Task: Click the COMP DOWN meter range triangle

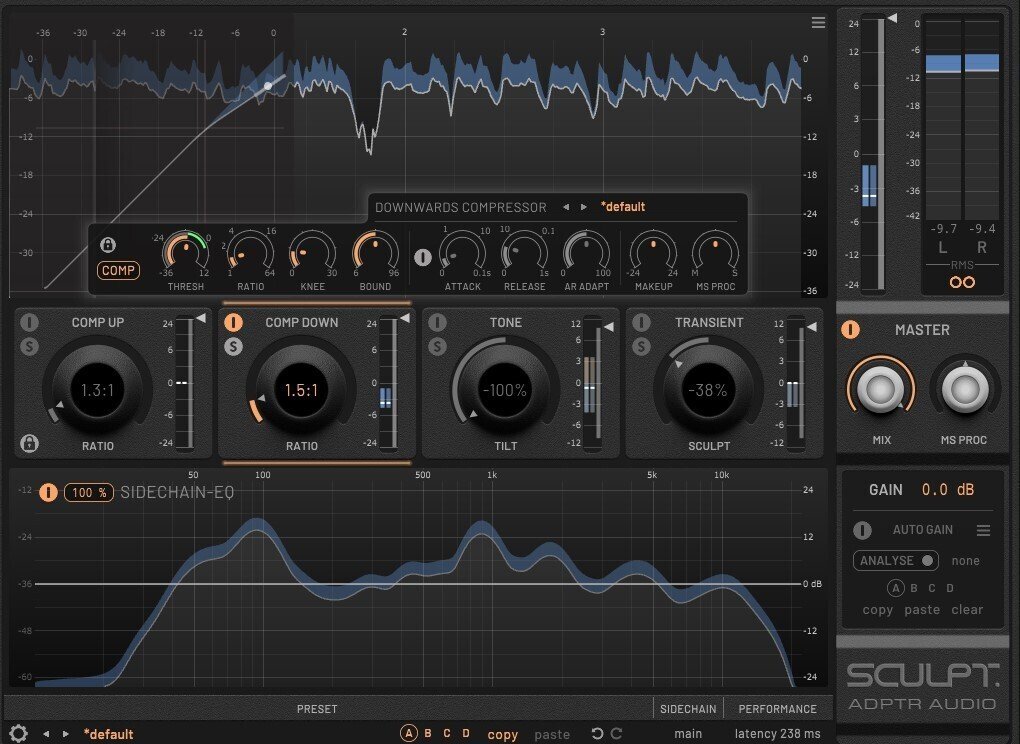Action: pyautogui.click(x=405, y=318)
